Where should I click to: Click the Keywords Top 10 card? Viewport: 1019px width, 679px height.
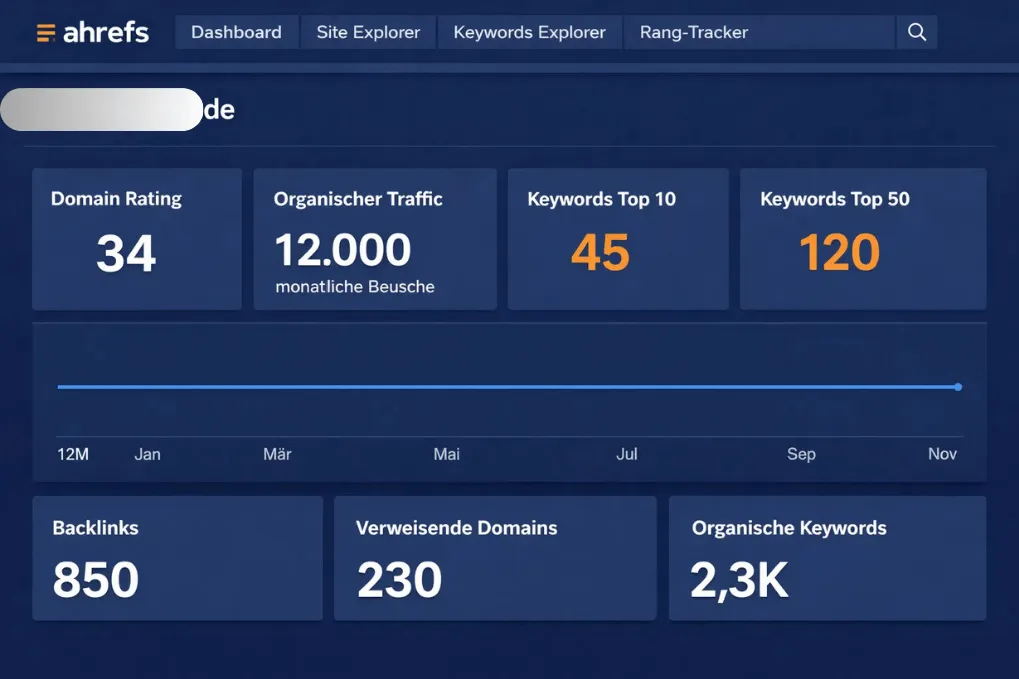[x=617, y=238]
